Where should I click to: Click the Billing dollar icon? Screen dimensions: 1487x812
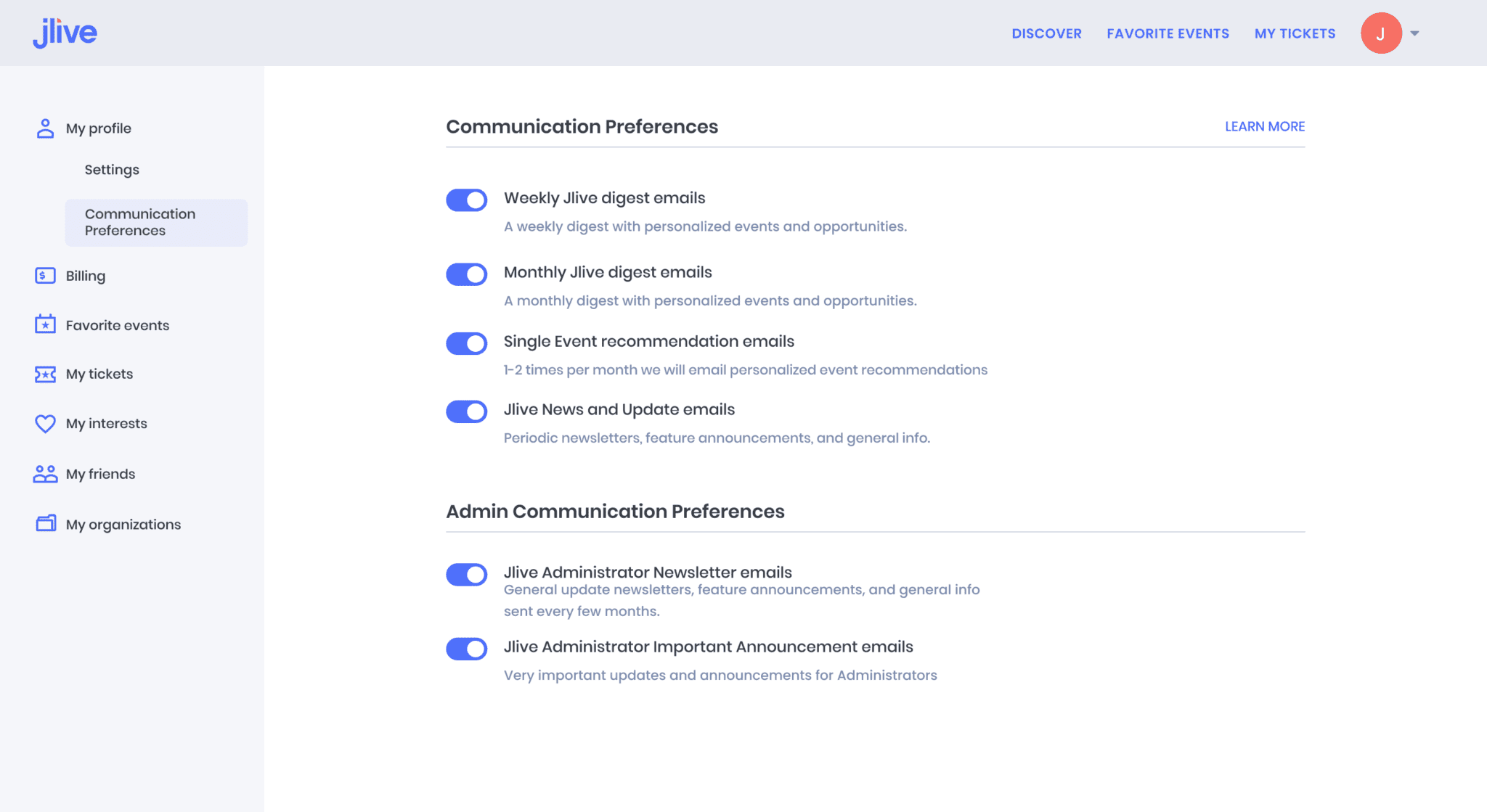click(x=45, y=276)
